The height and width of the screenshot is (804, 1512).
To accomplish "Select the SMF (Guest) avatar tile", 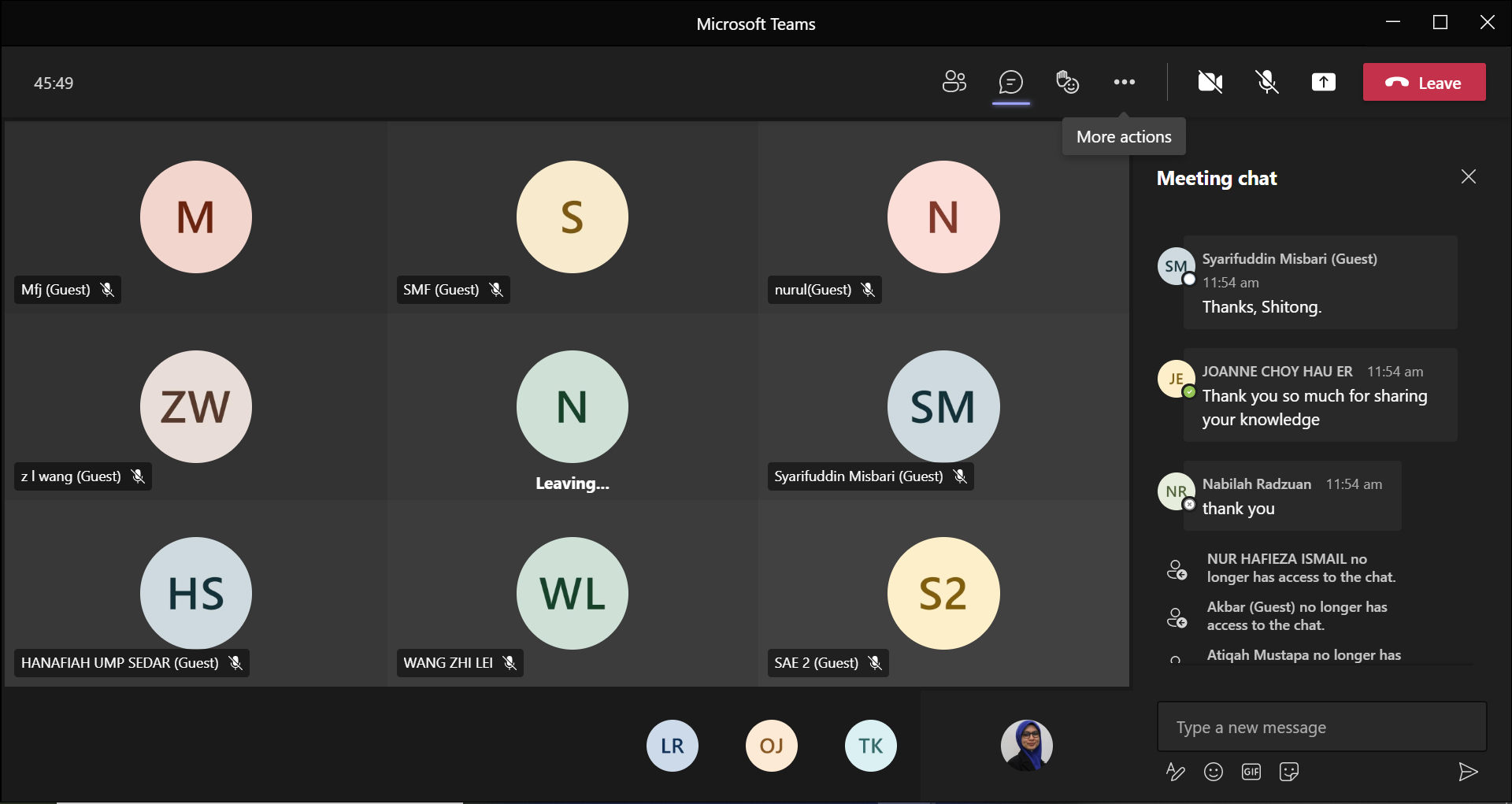I will click(573, 216).
